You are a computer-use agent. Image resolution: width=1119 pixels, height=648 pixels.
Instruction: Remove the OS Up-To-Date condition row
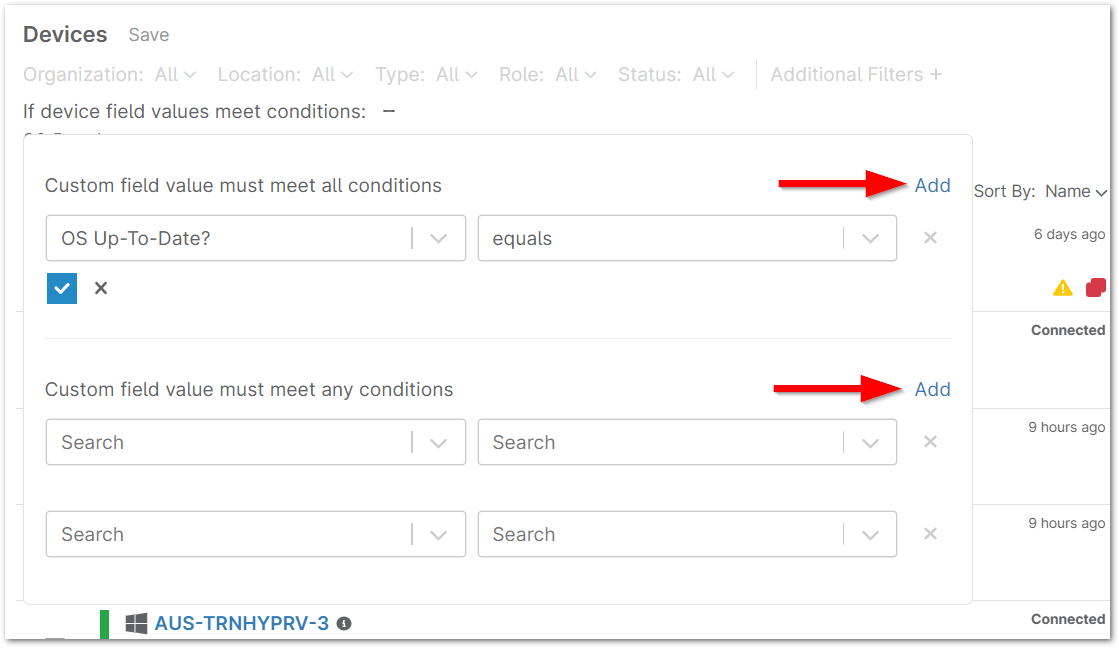pos(930,238)
